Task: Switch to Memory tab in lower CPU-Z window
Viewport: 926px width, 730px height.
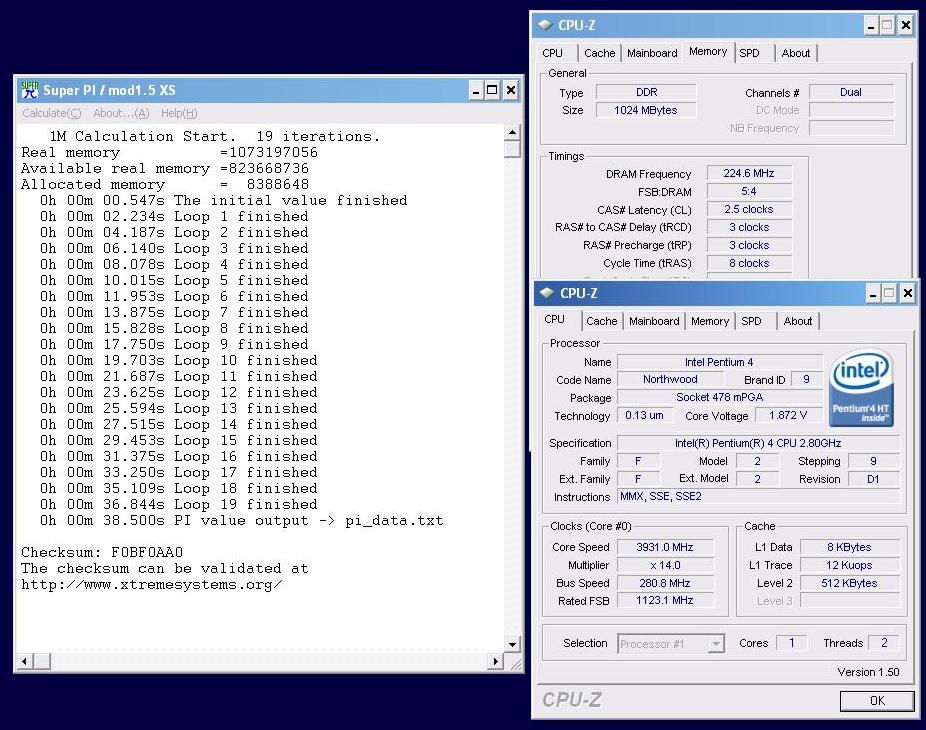Action: [710, 321]
